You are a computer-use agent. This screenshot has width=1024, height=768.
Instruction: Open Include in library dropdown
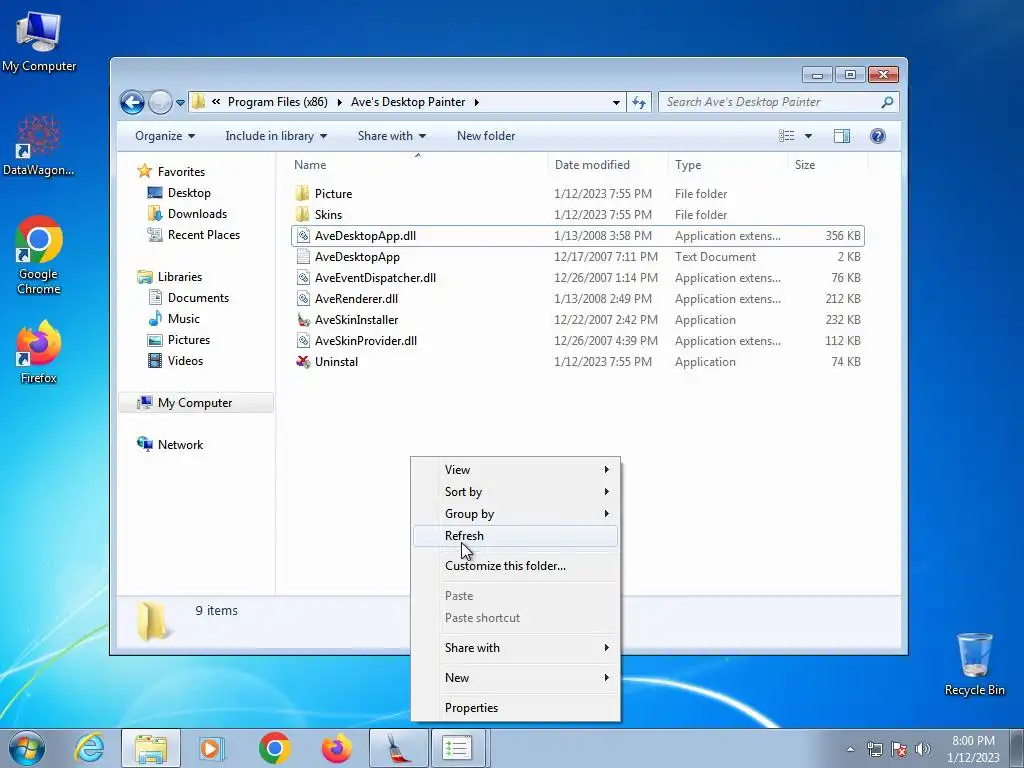pyautogui.click(x=276, y=136)
